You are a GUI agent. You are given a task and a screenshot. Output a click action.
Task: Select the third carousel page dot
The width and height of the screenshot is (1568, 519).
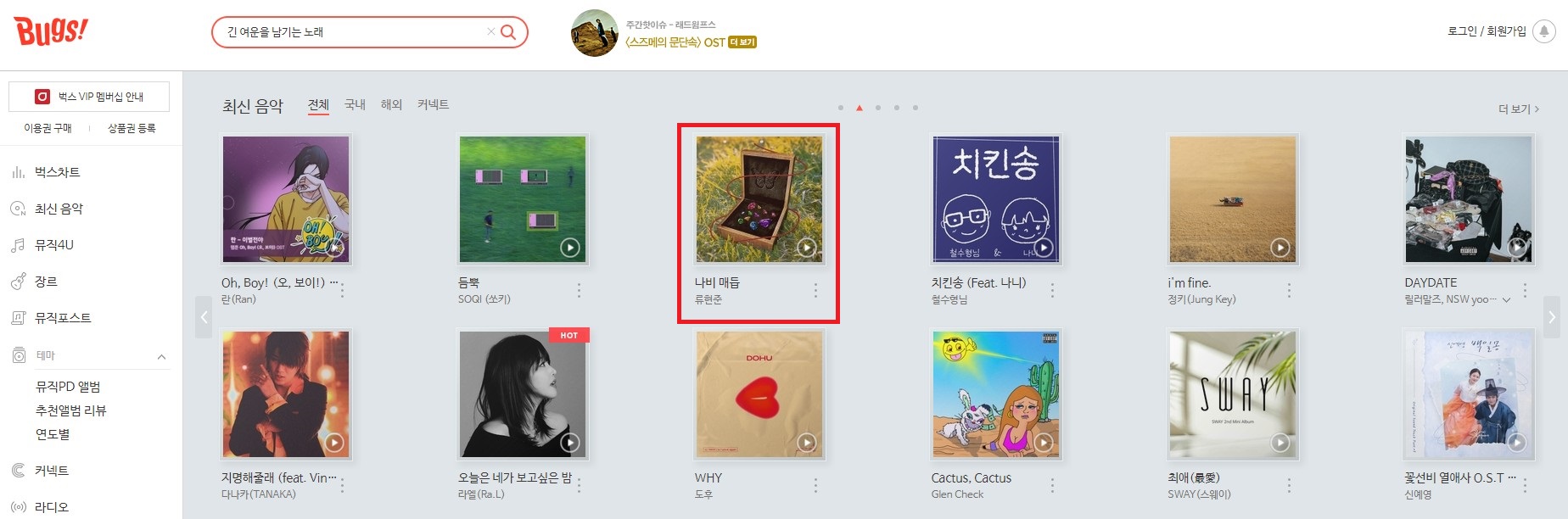point(878,108)
